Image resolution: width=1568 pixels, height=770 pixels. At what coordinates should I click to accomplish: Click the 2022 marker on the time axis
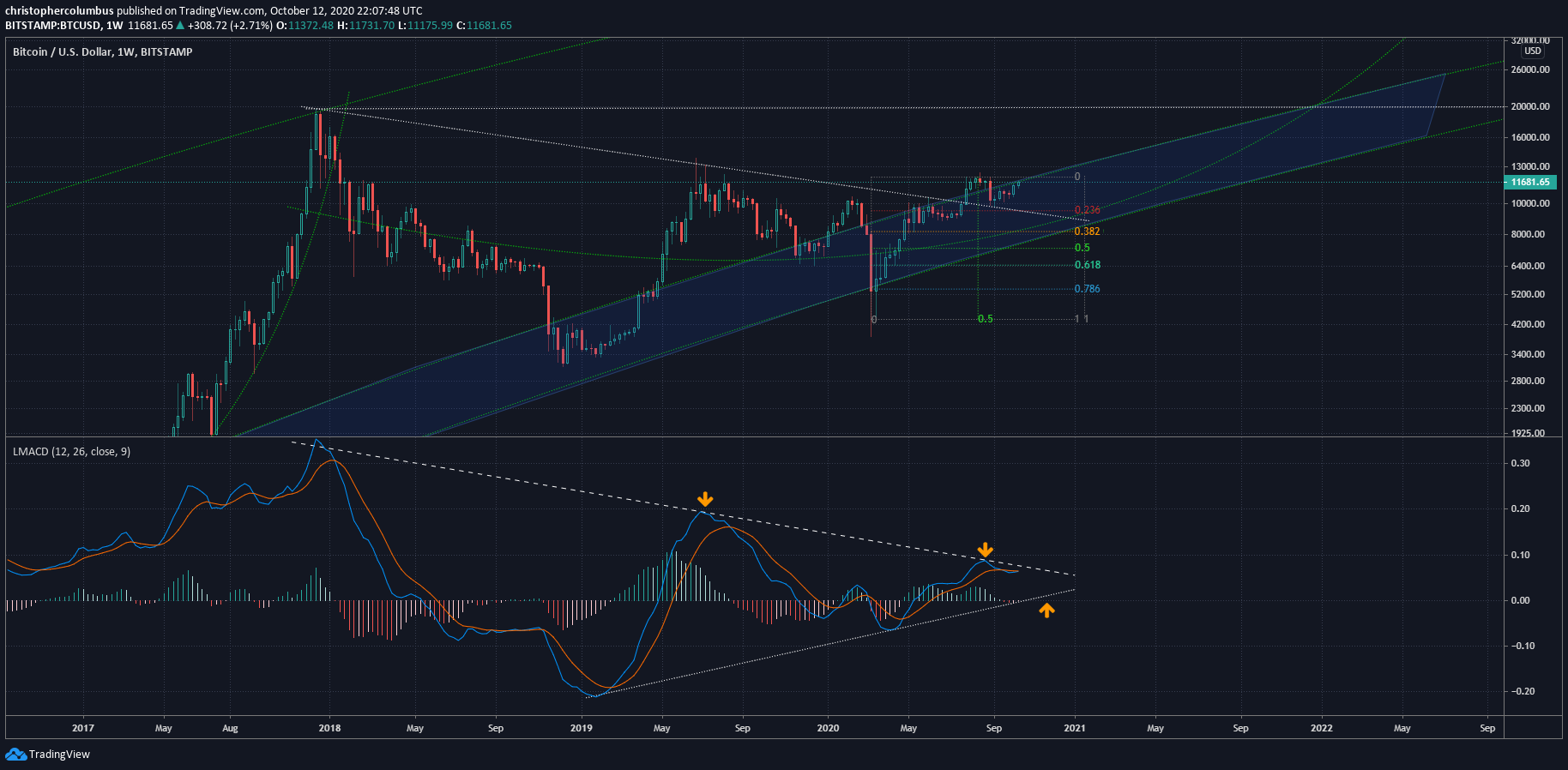1322,728
